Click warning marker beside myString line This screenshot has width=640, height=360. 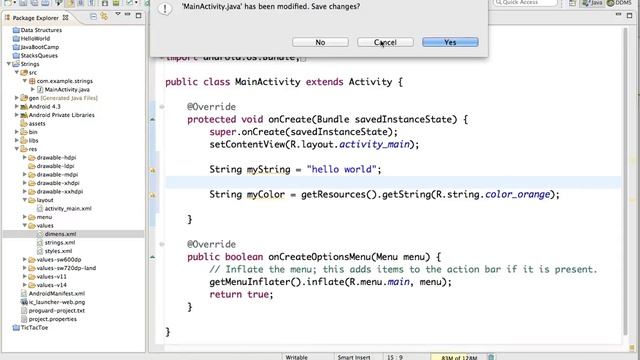tap(153, 170)
